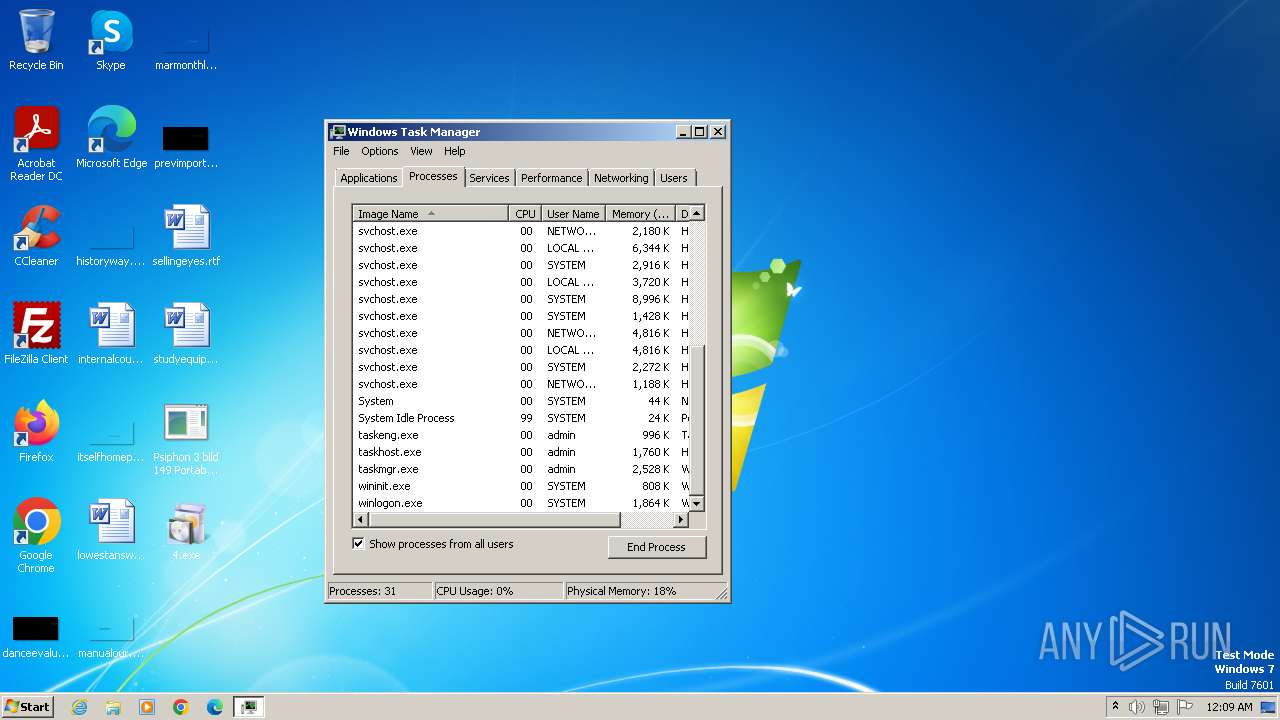
Task: Open the sellingeyes.rtf document icon
Action: [186, 236]
